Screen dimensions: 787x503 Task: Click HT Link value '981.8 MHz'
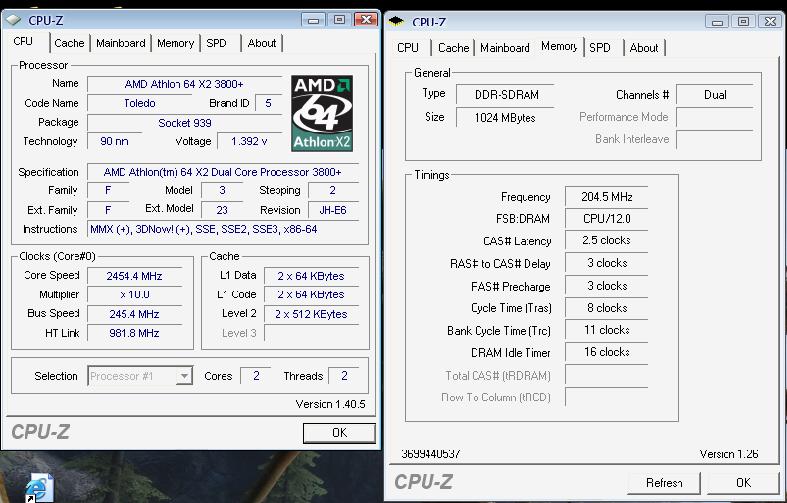tap(134, 333)
